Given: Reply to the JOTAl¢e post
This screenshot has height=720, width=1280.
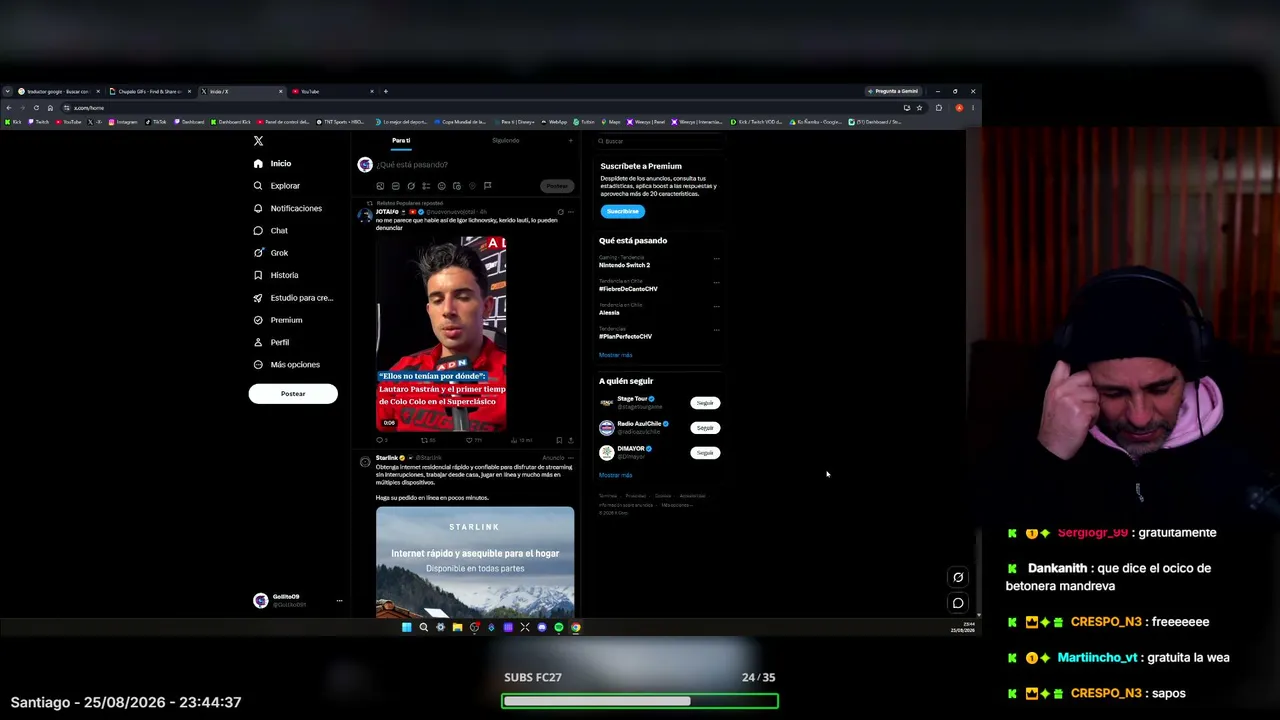Looking at the screenshot, I should (380, 440).
